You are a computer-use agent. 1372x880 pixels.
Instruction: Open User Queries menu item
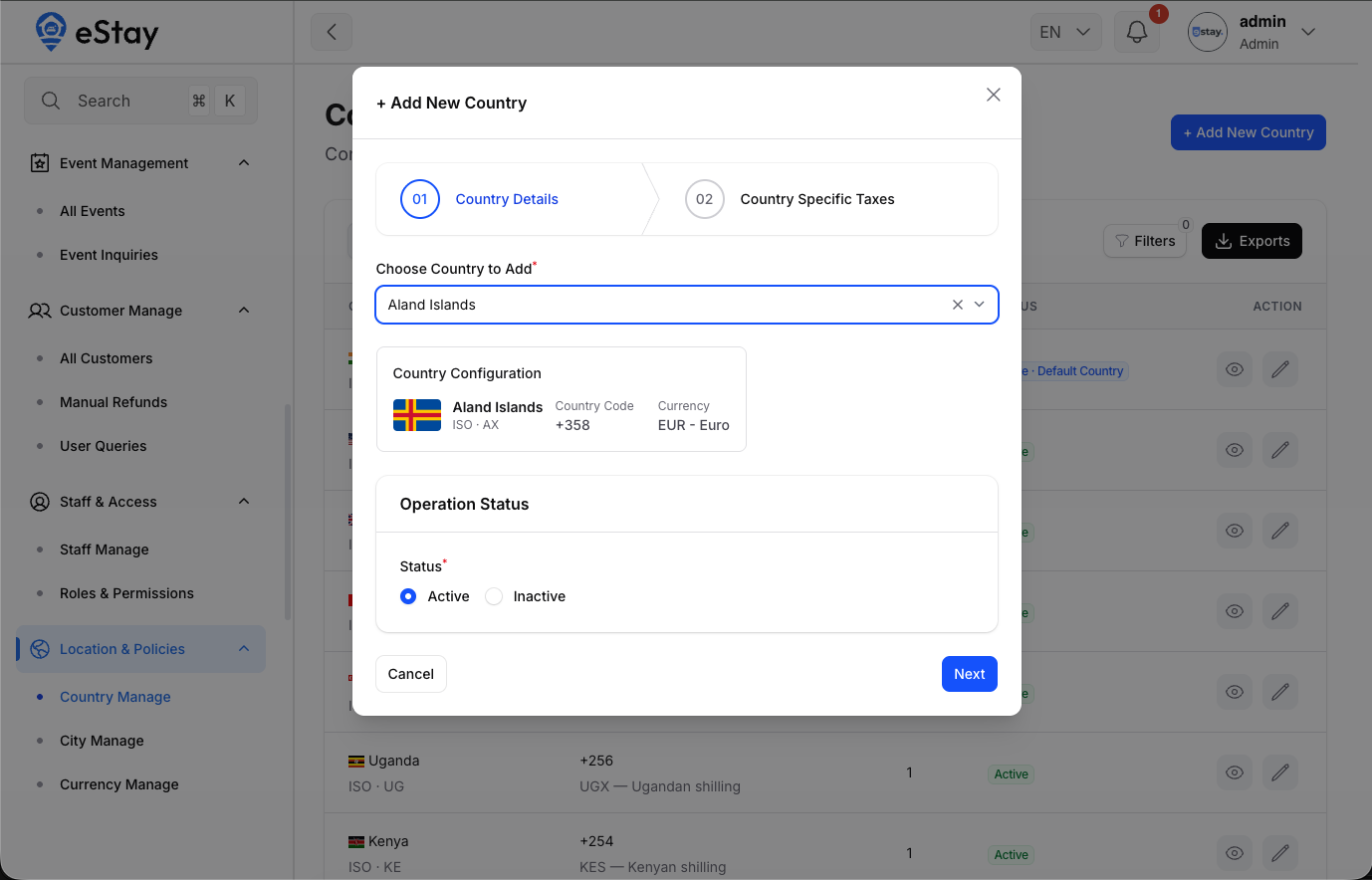(x=104, y=446)
